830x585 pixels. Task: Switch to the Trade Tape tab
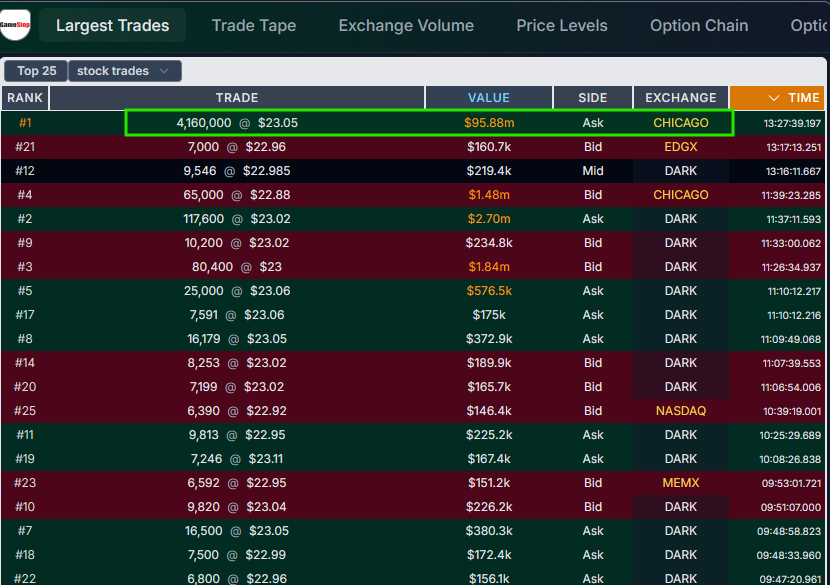tap(254, 25)
